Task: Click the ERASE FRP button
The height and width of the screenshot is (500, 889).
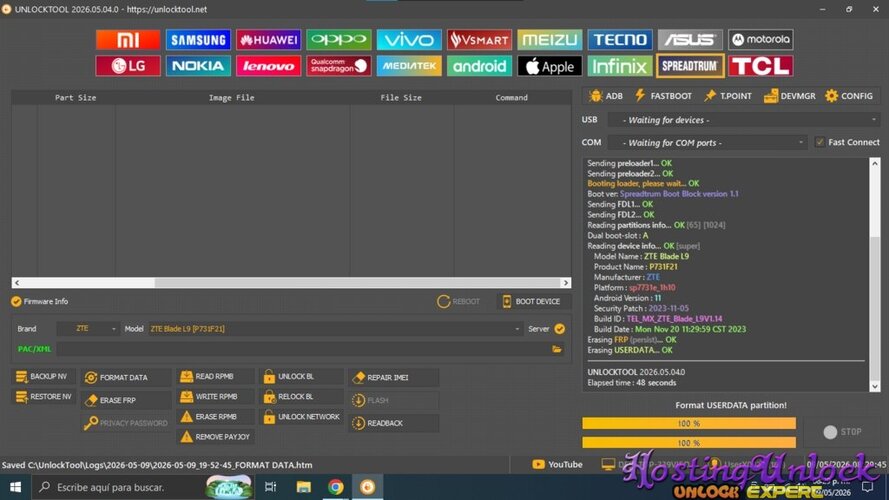Action: click(x=126, y=400)
